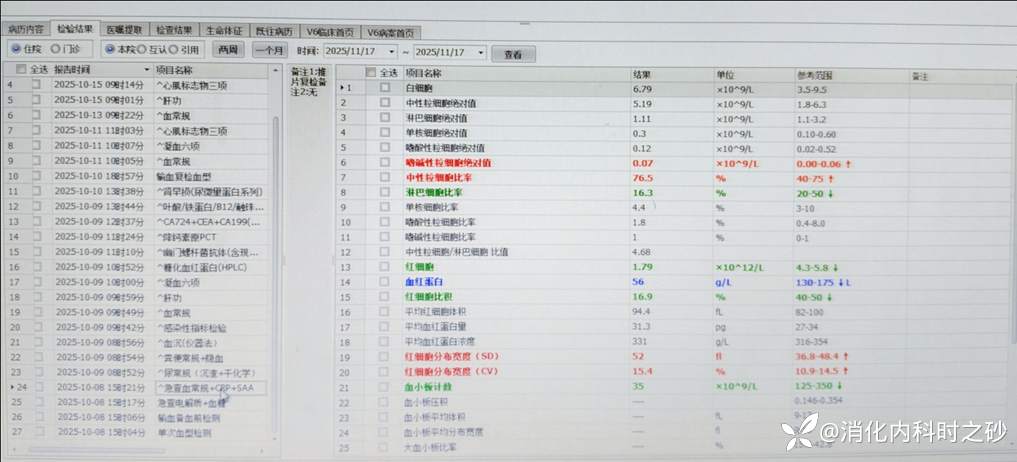Switch to the V6病案首页 tab
Image resolution: width=1017 pixels, height=462 pixels.
[390, 32]
